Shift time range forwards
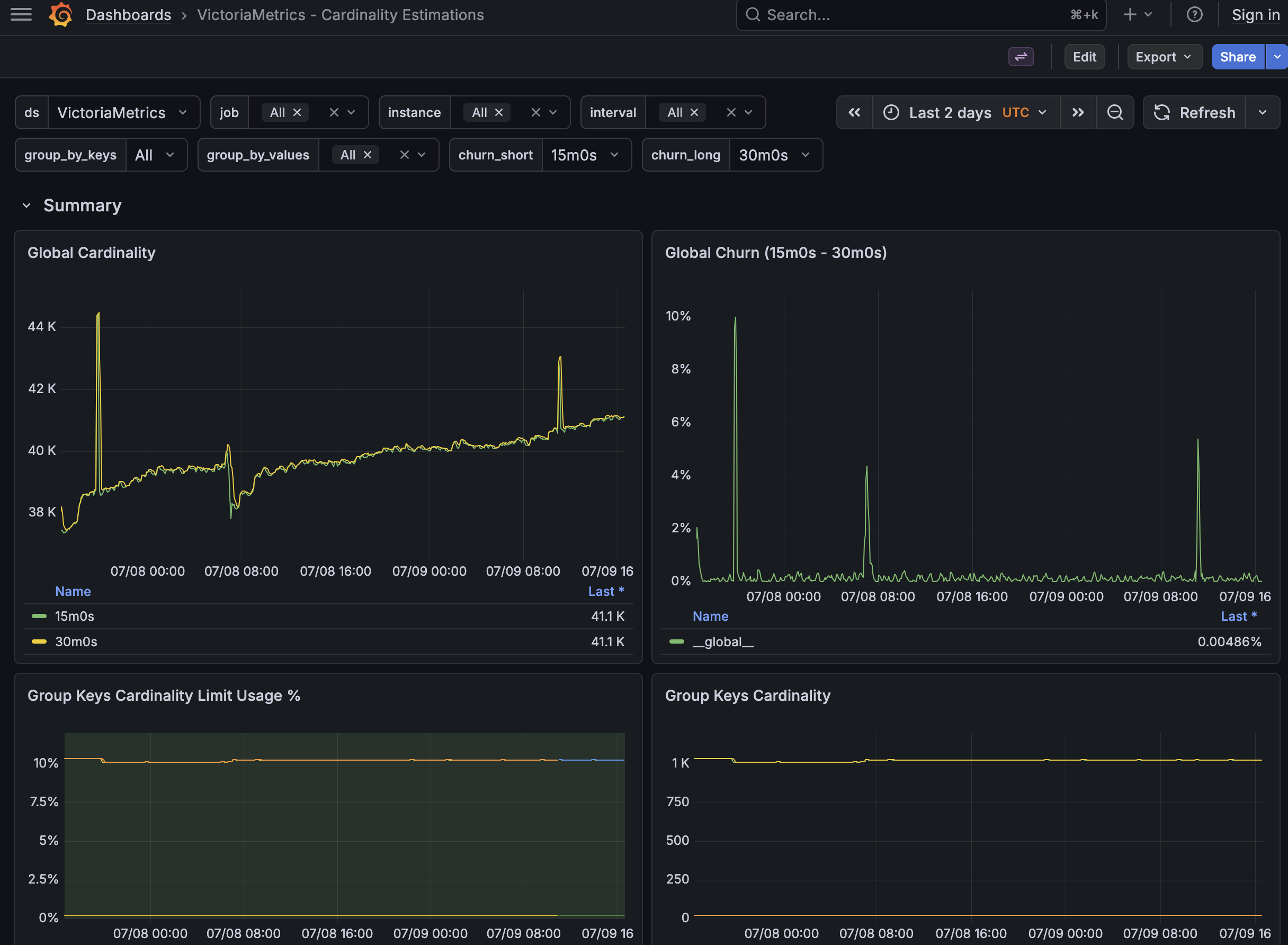This screenshot has width=1288, height=945. coord(1078,113)
